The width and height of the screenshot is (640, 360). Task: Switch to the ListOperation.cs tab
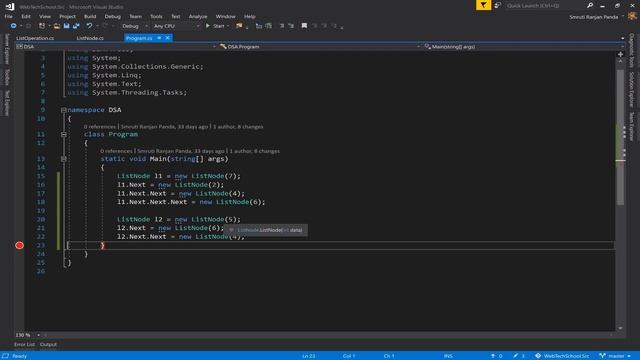(x=35, y=38)
